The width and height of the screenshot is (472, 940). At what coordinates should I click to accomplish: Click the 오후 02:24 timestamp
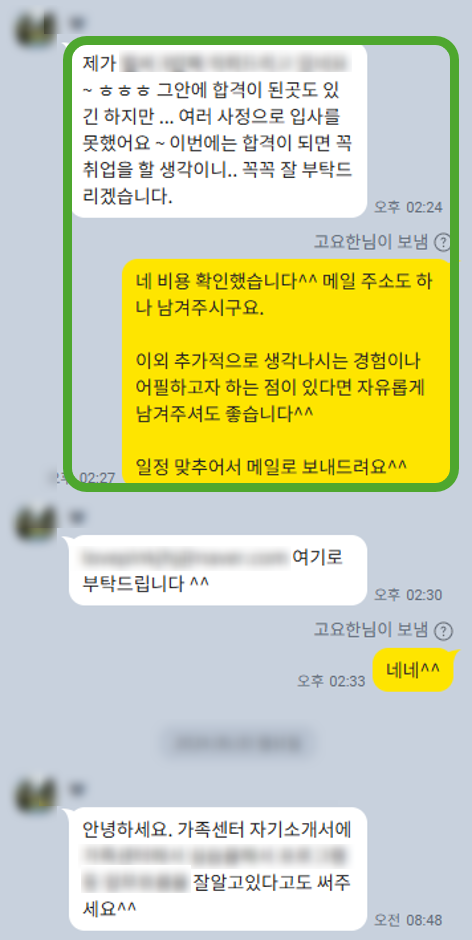(x=408, y=207)
